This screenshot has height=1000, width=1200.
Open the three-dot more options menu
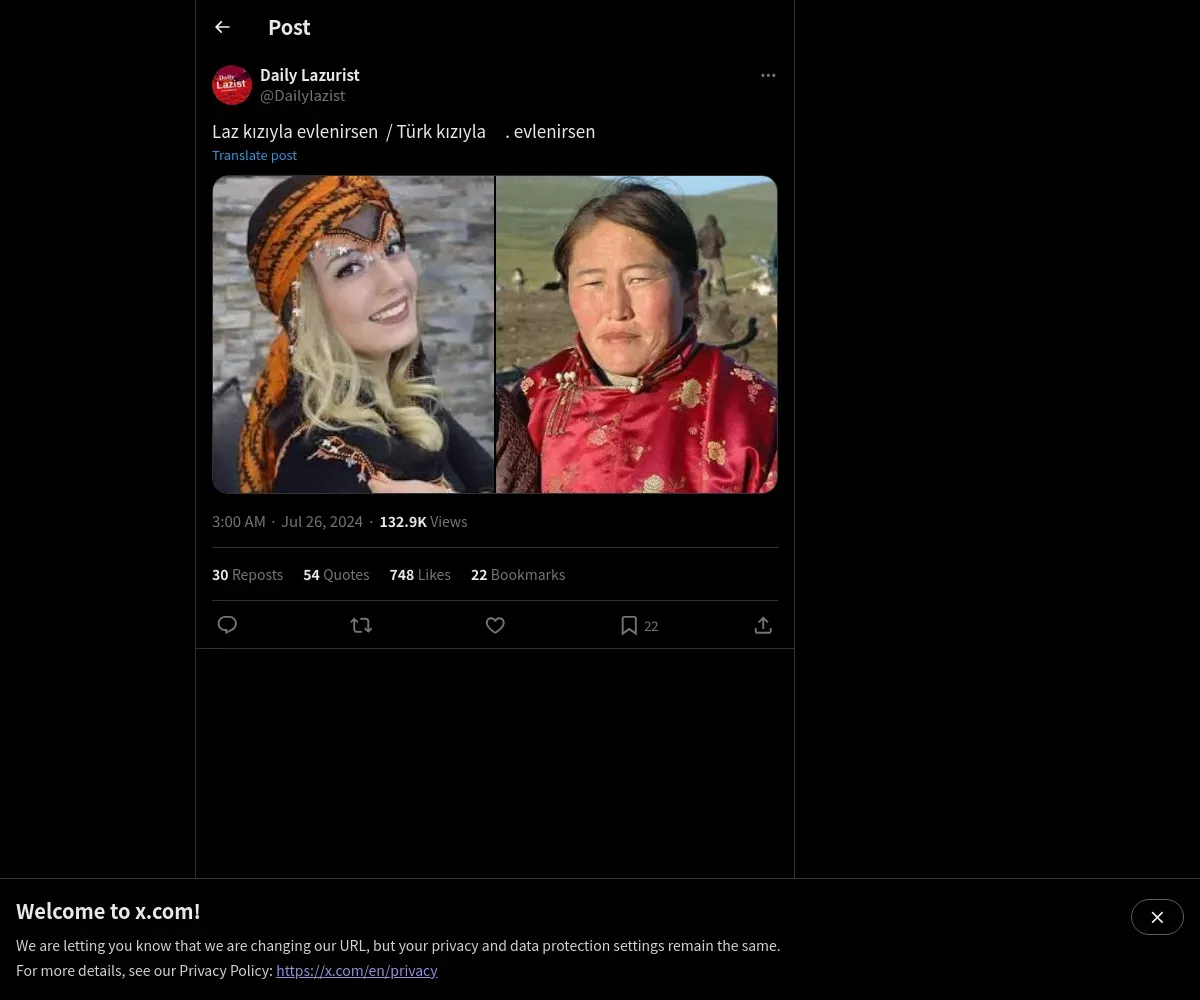[x=768, y=75]
